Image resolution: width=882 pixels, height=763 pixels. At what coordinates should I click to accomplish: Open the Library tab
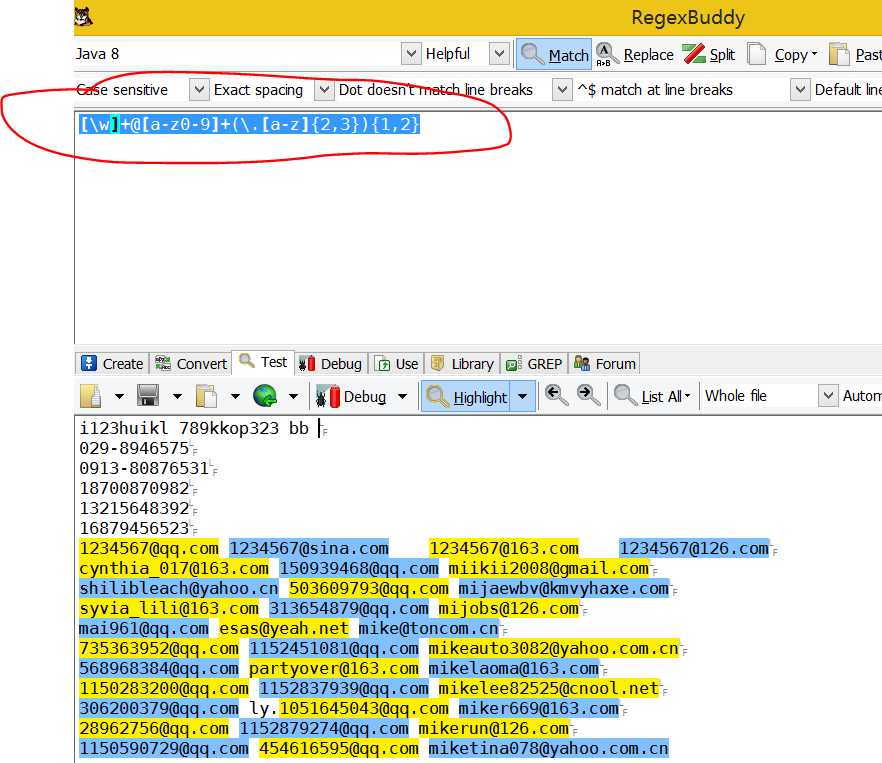[462, 363]
